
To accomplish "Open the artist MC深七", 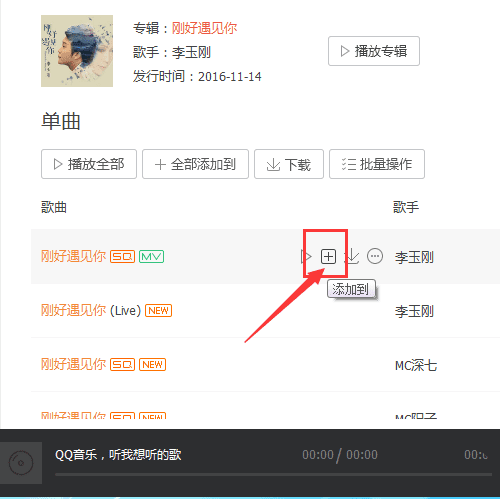I will 416,365.
